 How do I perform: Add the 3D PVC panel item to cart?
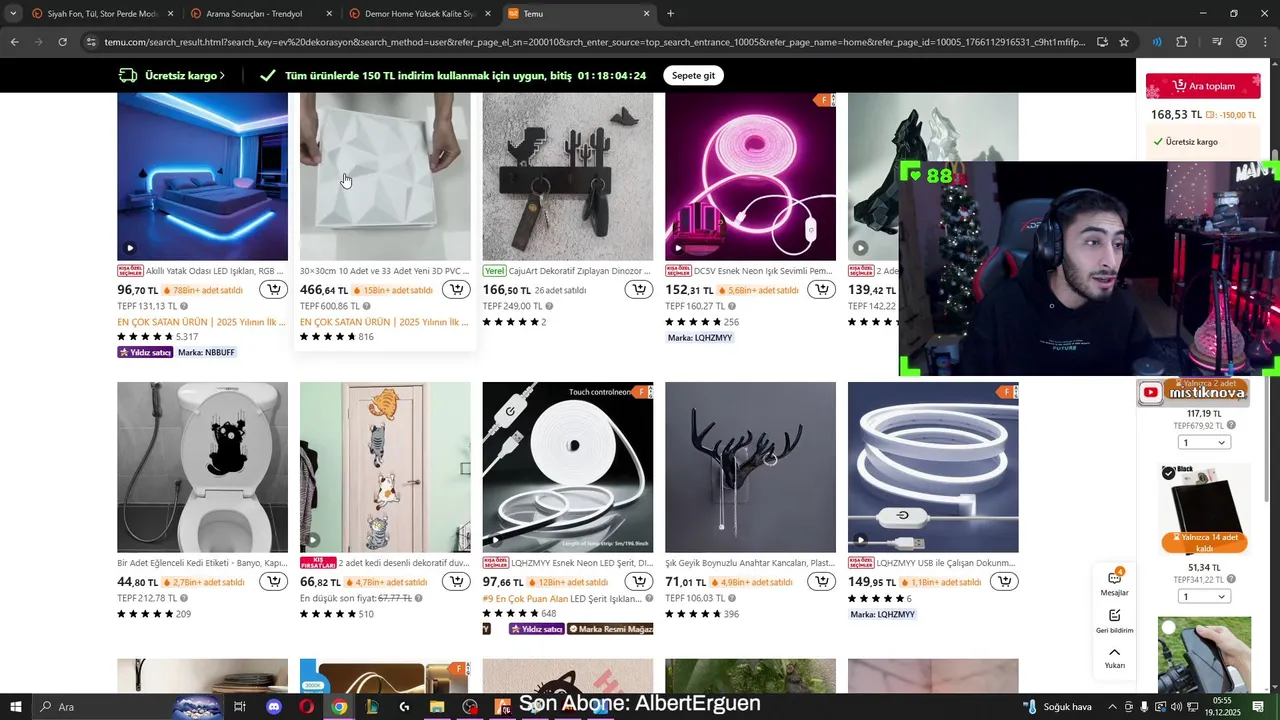click(x=456, y=290)
